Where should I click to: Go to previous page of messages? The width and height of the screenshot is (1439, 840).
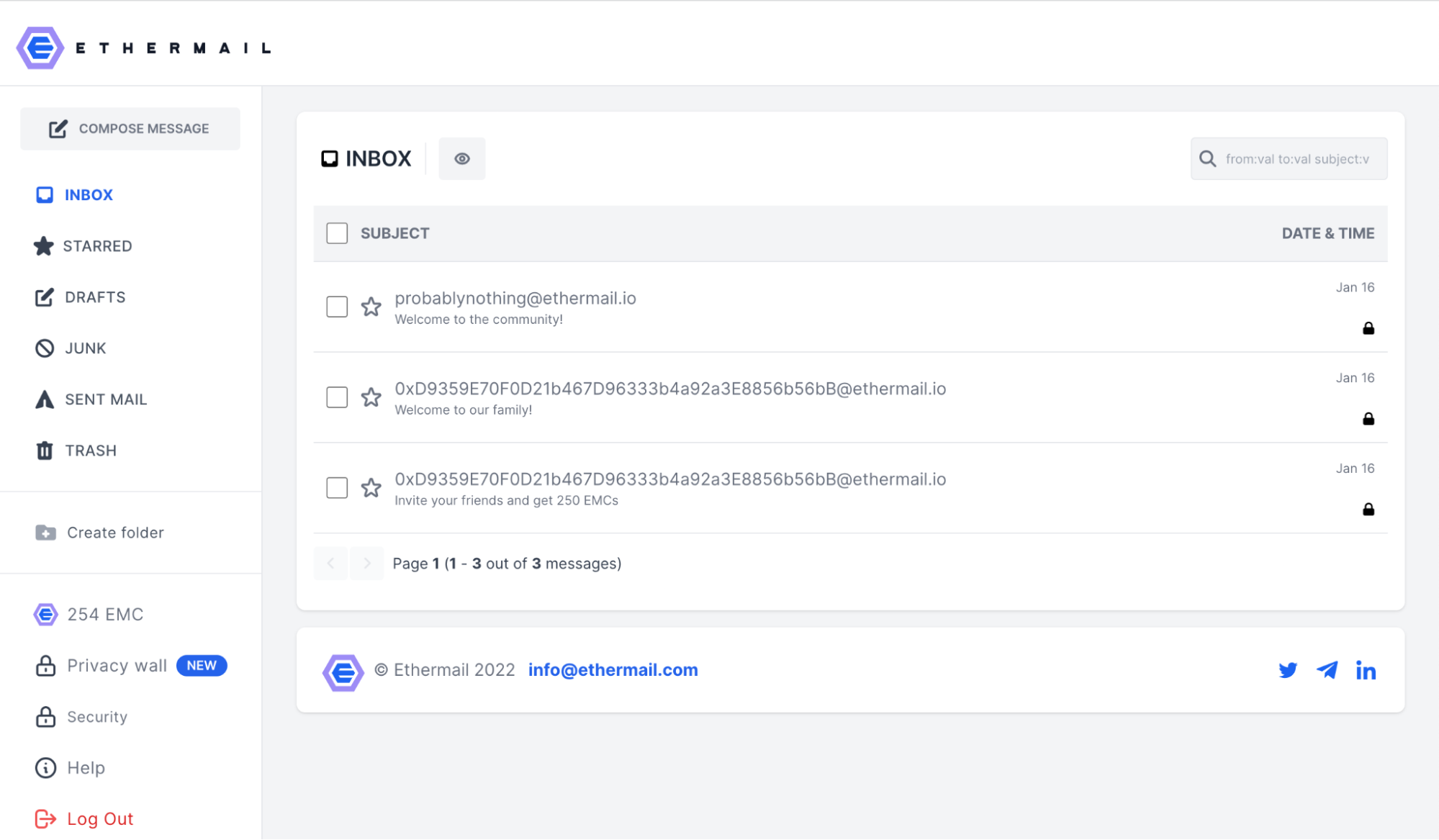click(x=331, y=564)
